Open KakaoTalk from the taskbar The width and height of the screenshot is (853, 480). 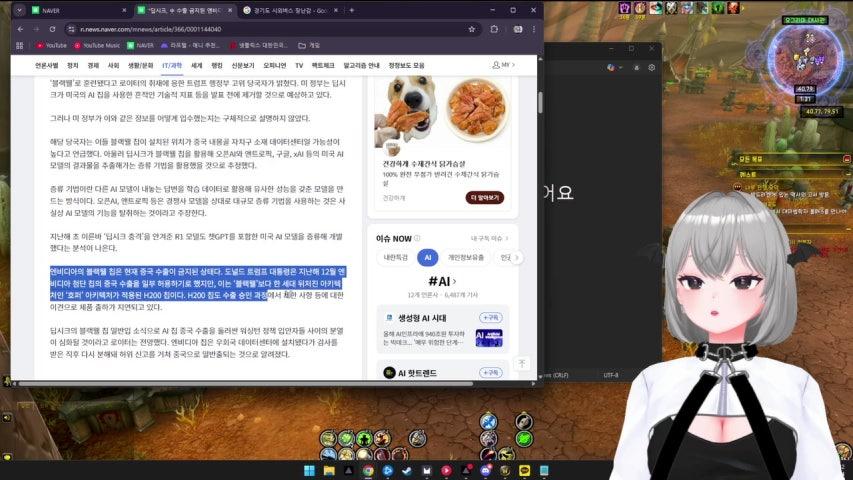(x=524, y=470)
